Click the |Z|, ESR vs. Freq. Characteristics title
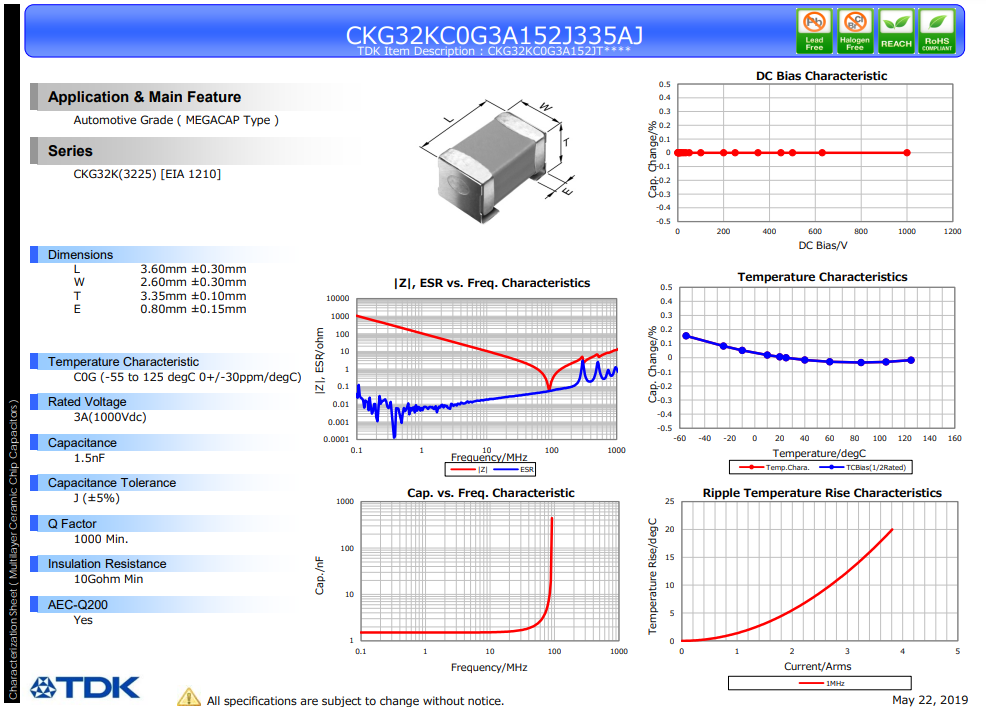Image resolution: width=986 pixels, height=712 pixels. 492,283
